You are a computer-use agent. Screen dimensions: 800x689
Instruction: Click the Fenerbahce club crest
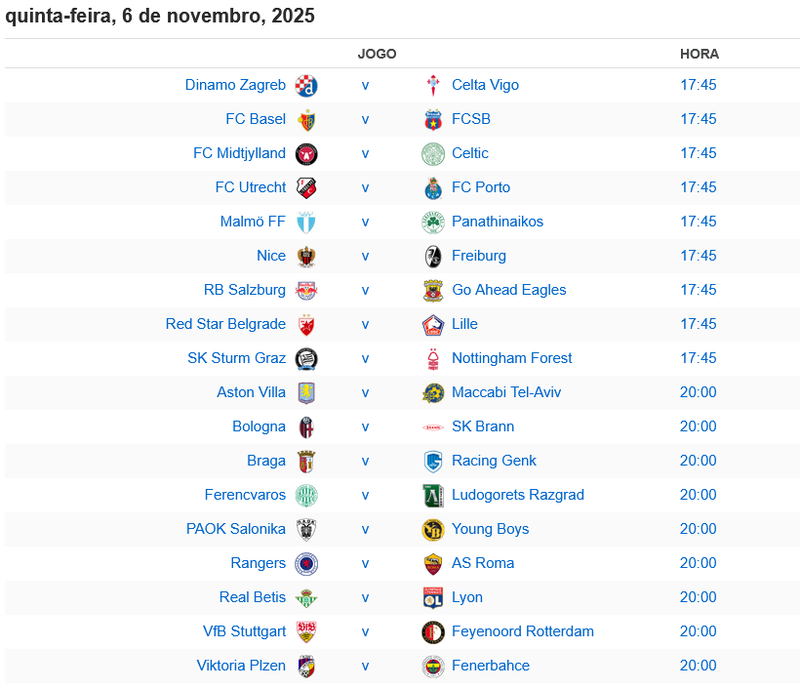[433, 666]
